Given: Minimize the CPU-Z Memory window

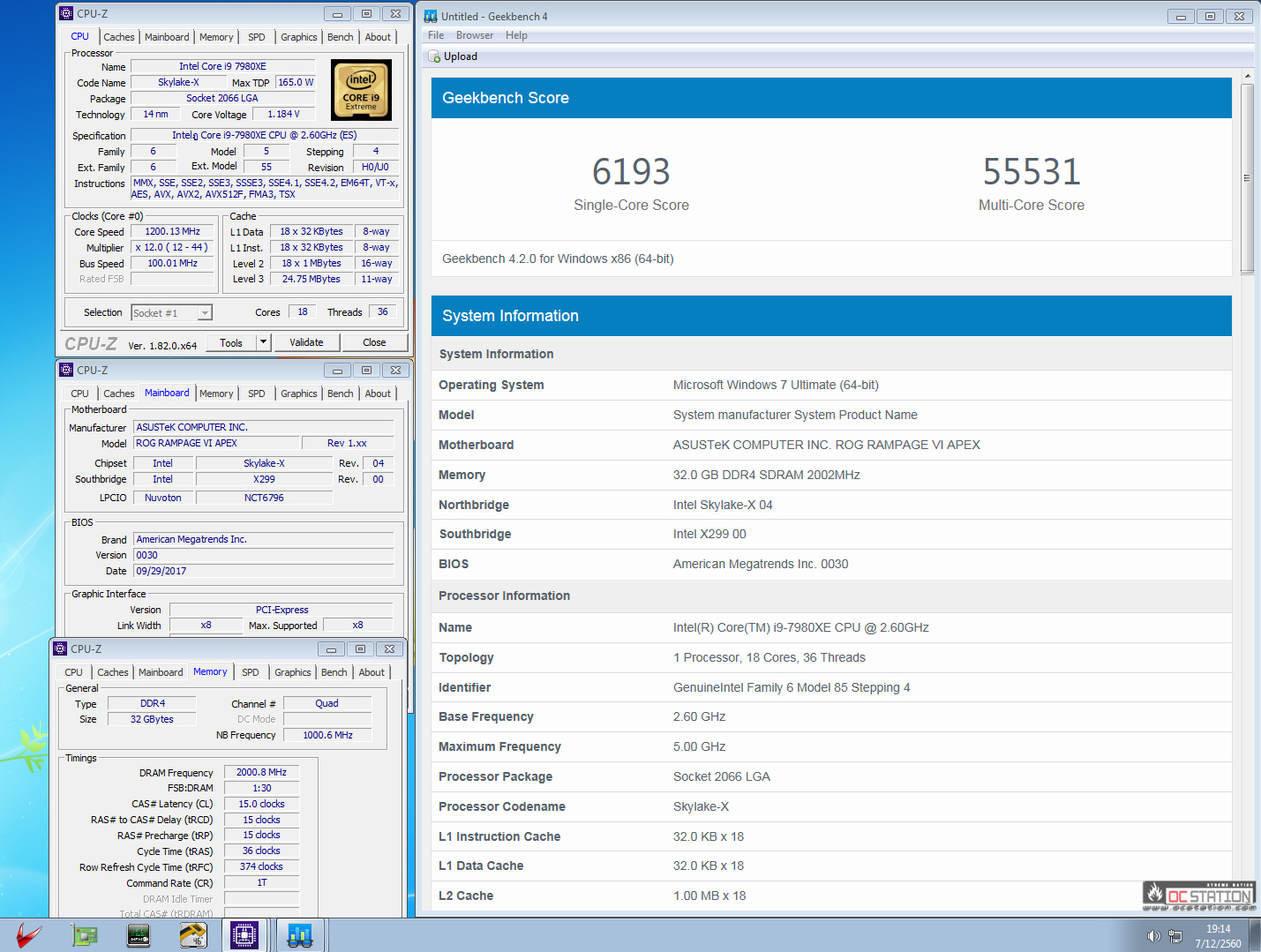Looking at the screenshot, I should (x=331, y=649).
